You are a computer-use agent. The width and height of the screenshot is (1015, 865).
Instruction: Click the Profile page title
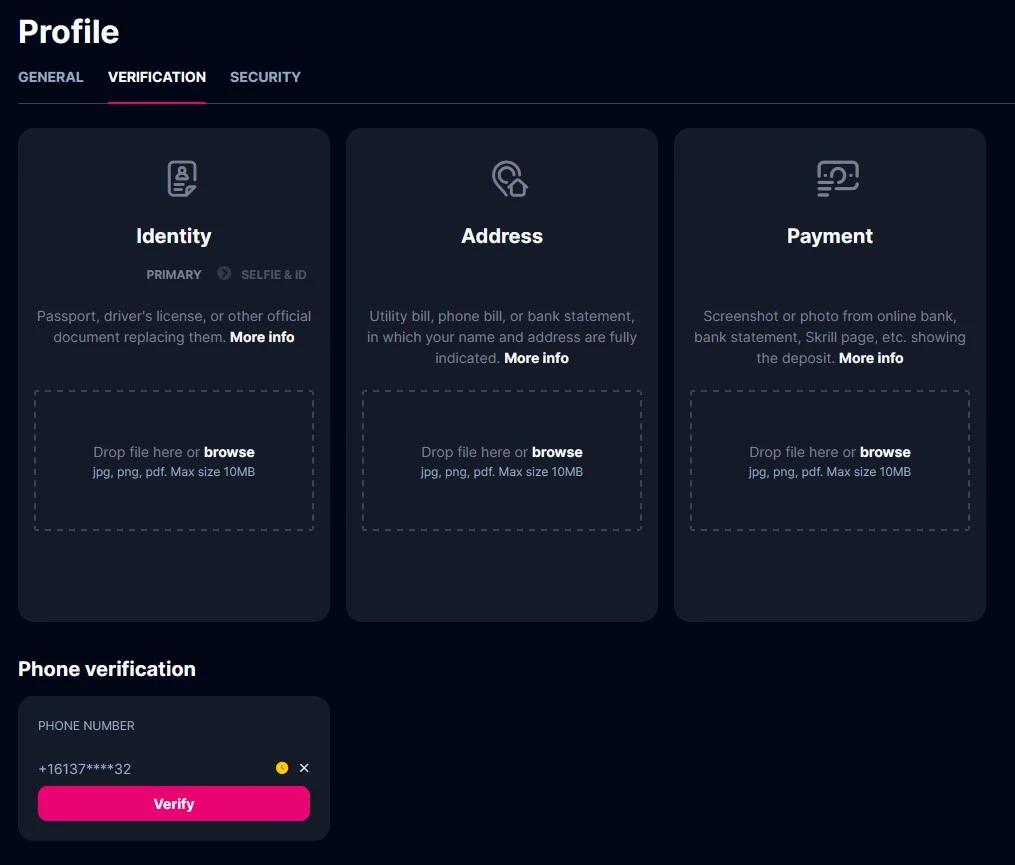point(69,32)
